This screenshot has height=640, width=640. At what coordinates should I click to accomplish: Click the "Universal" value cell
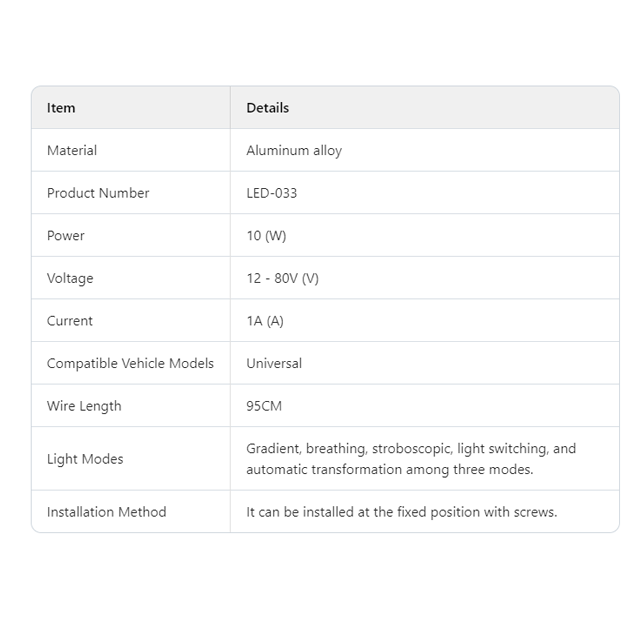(274, 363)
